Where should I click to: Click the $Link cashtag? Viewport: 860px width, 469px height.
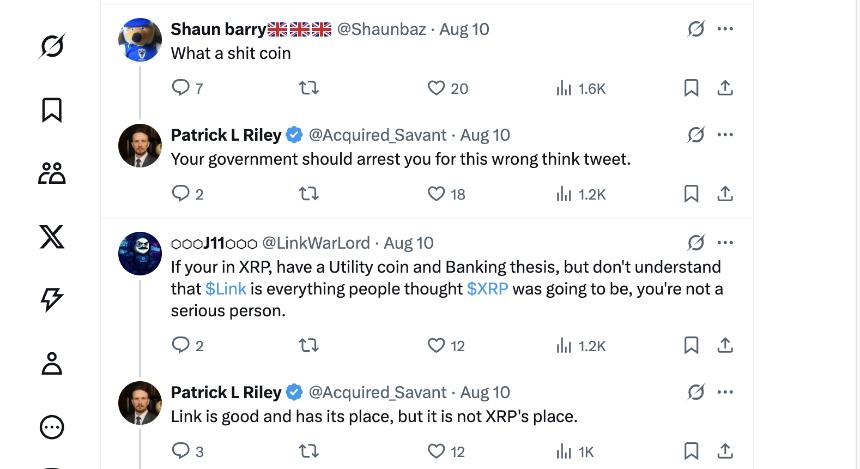coord(225,289)
